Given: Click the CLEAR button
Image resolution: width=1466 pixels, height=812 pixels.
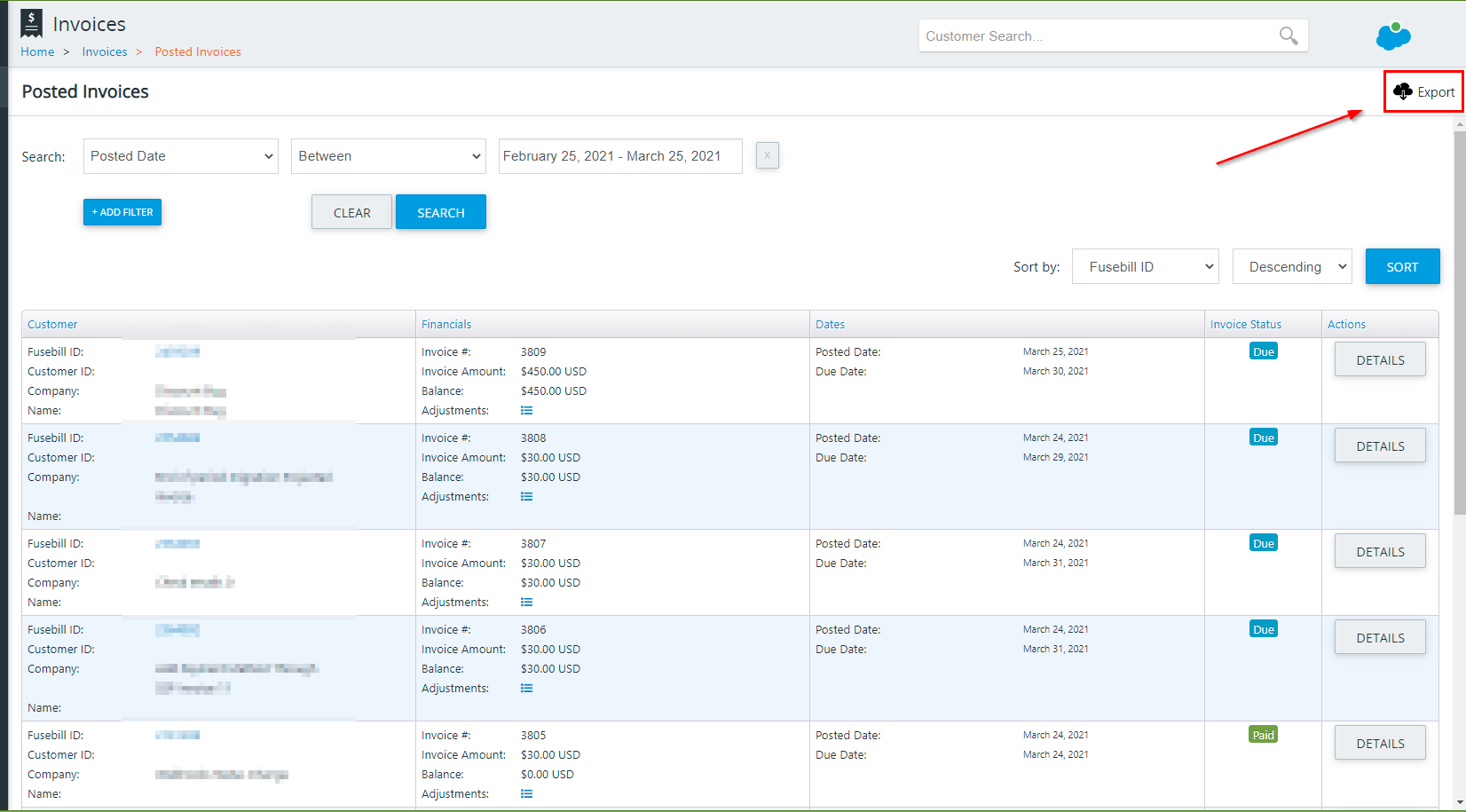Looking at the screenshot, I should pyautogui.click(x=351, y=212).
